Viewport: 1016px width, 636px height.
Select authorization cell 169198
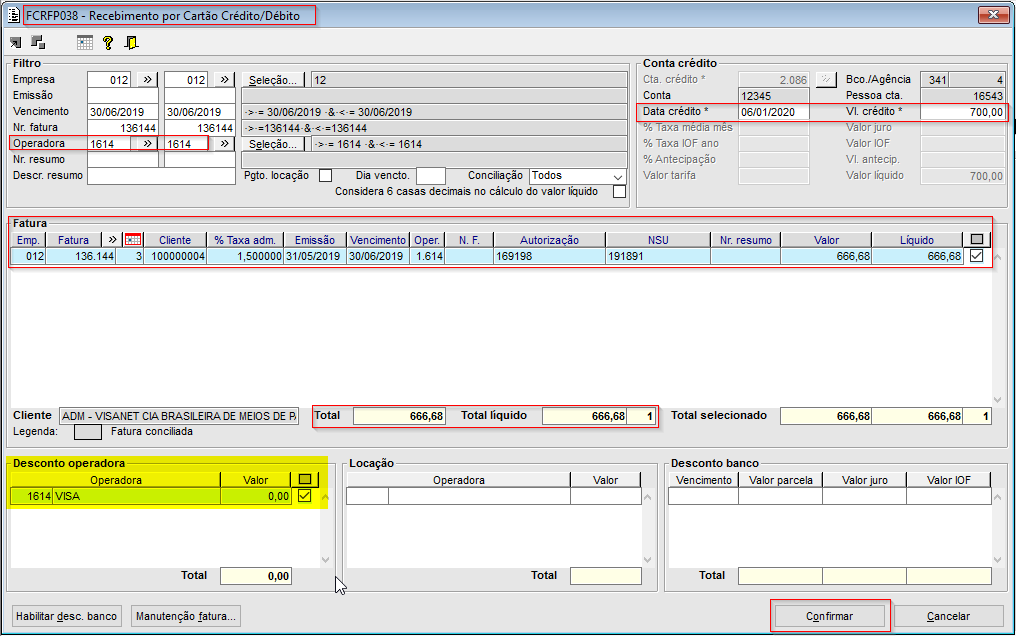(x=549, y=256)
